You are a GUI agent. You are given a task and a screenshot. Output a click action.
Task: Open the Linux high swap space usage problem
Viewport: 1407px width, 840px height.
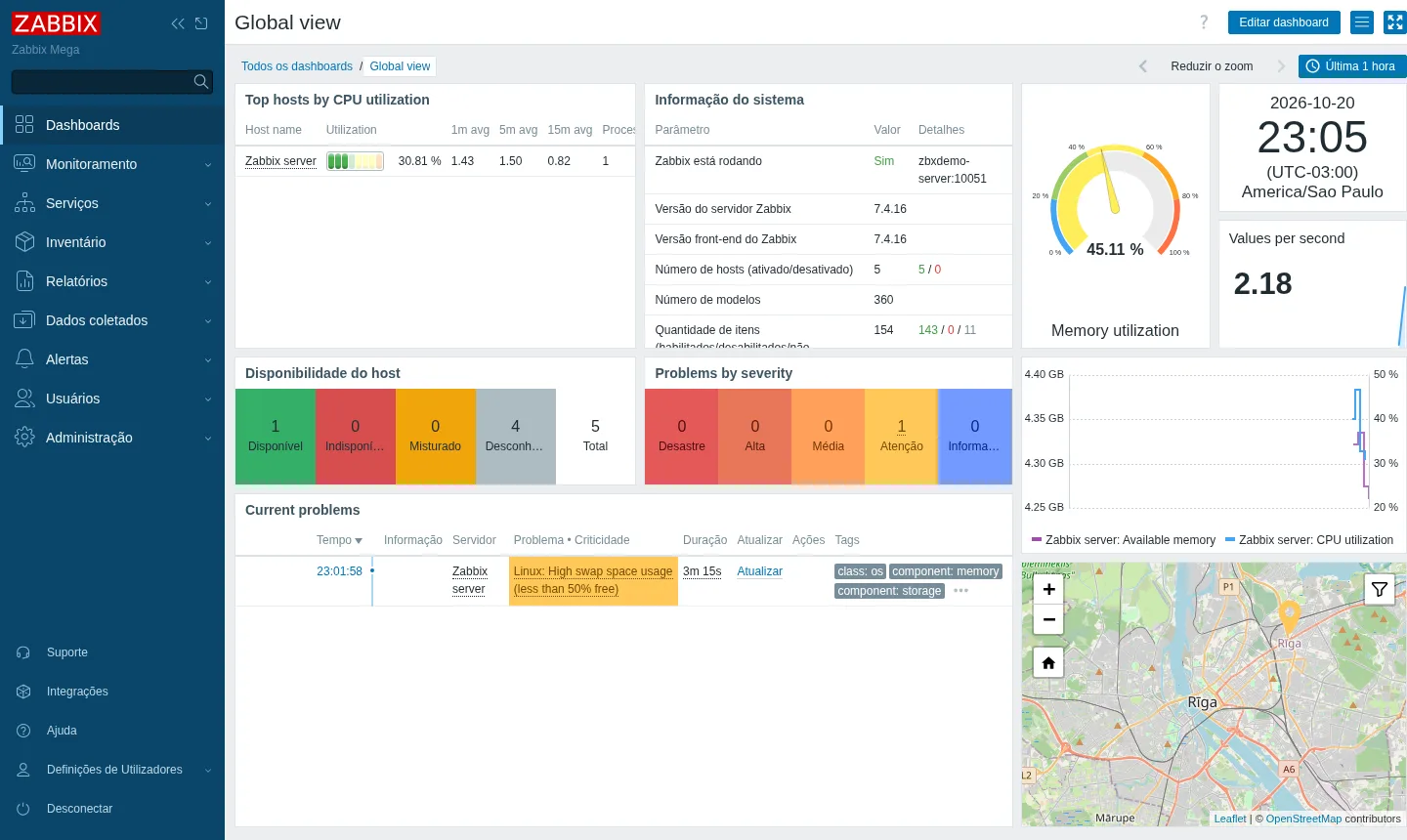pos(593,580)
